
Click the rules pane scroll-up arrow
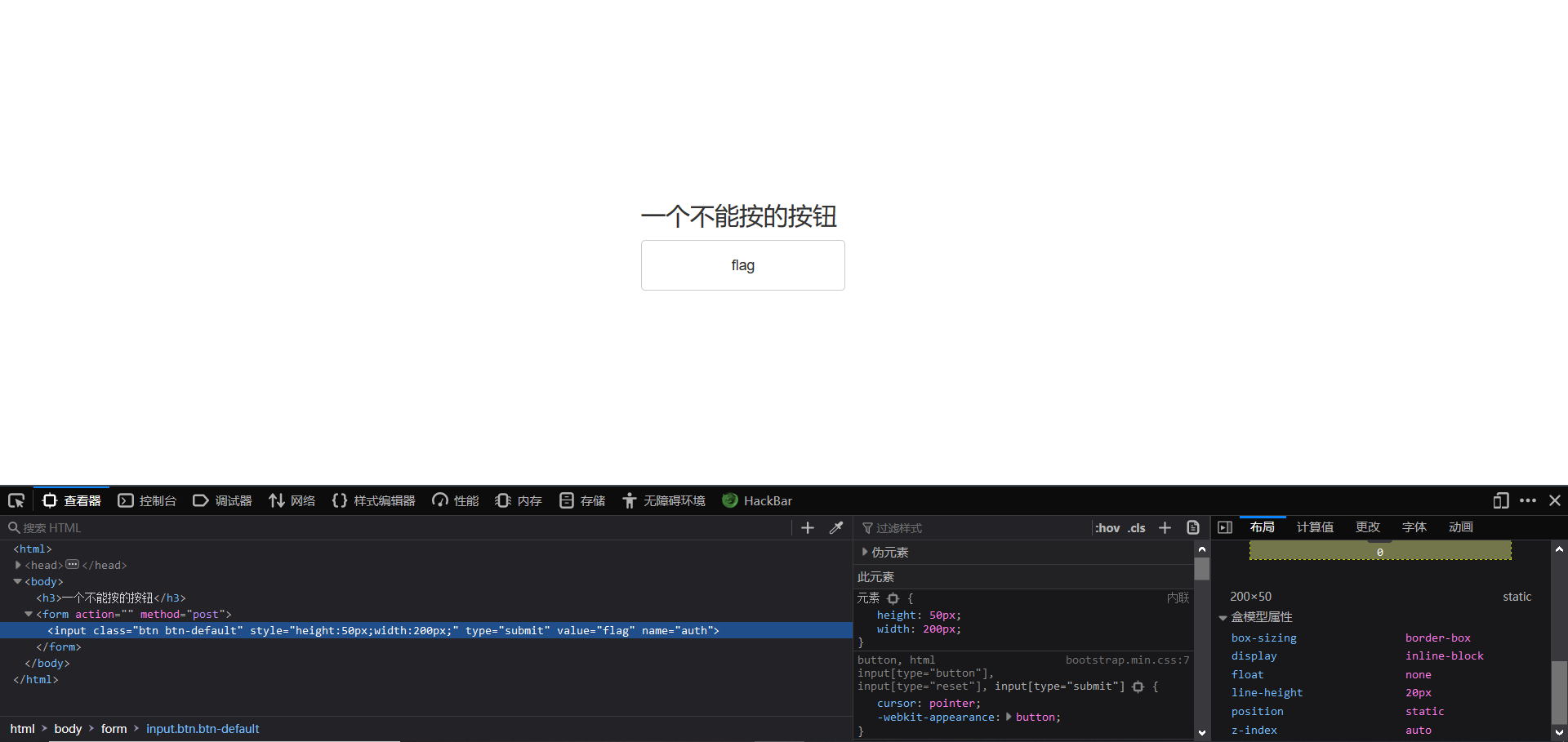click(1202, 549)
